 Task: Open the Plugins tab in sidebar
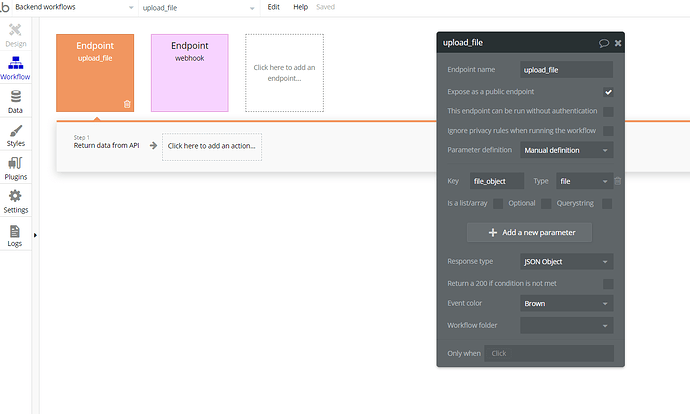click(15, 169)
